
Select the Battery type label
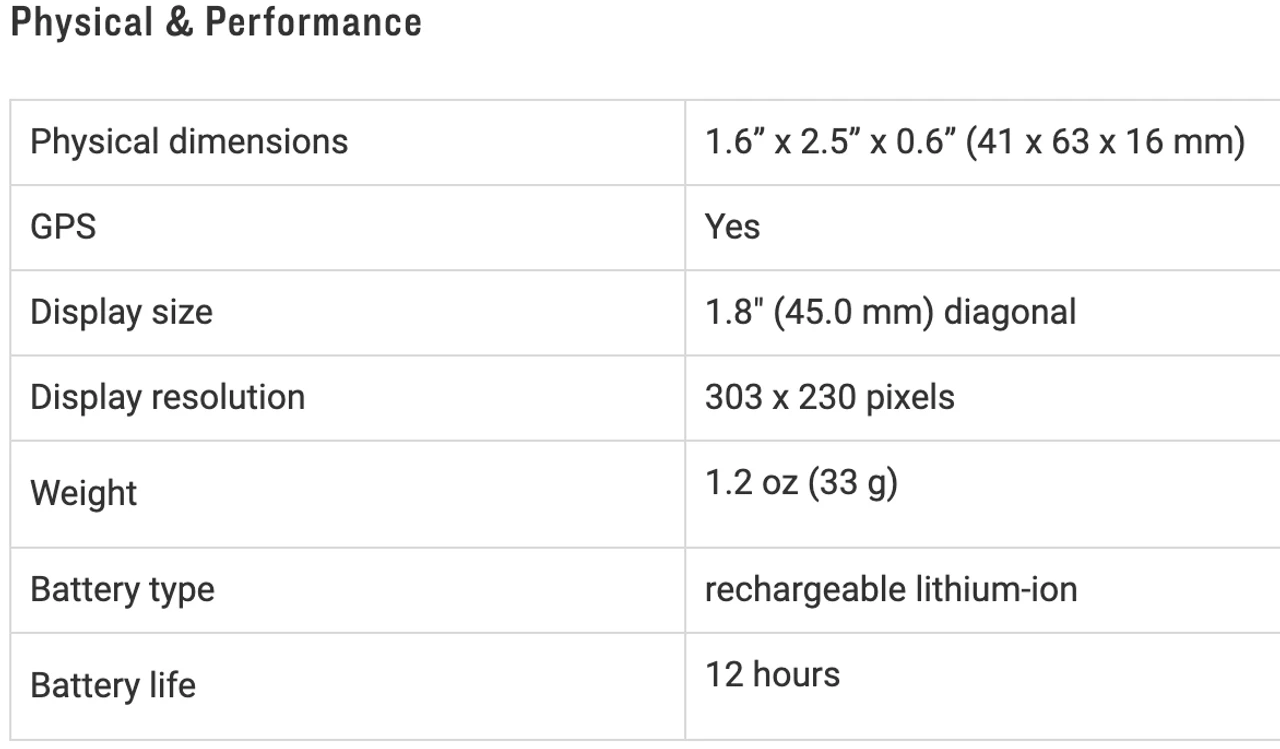pyautogui.click(x=122, y=589)
